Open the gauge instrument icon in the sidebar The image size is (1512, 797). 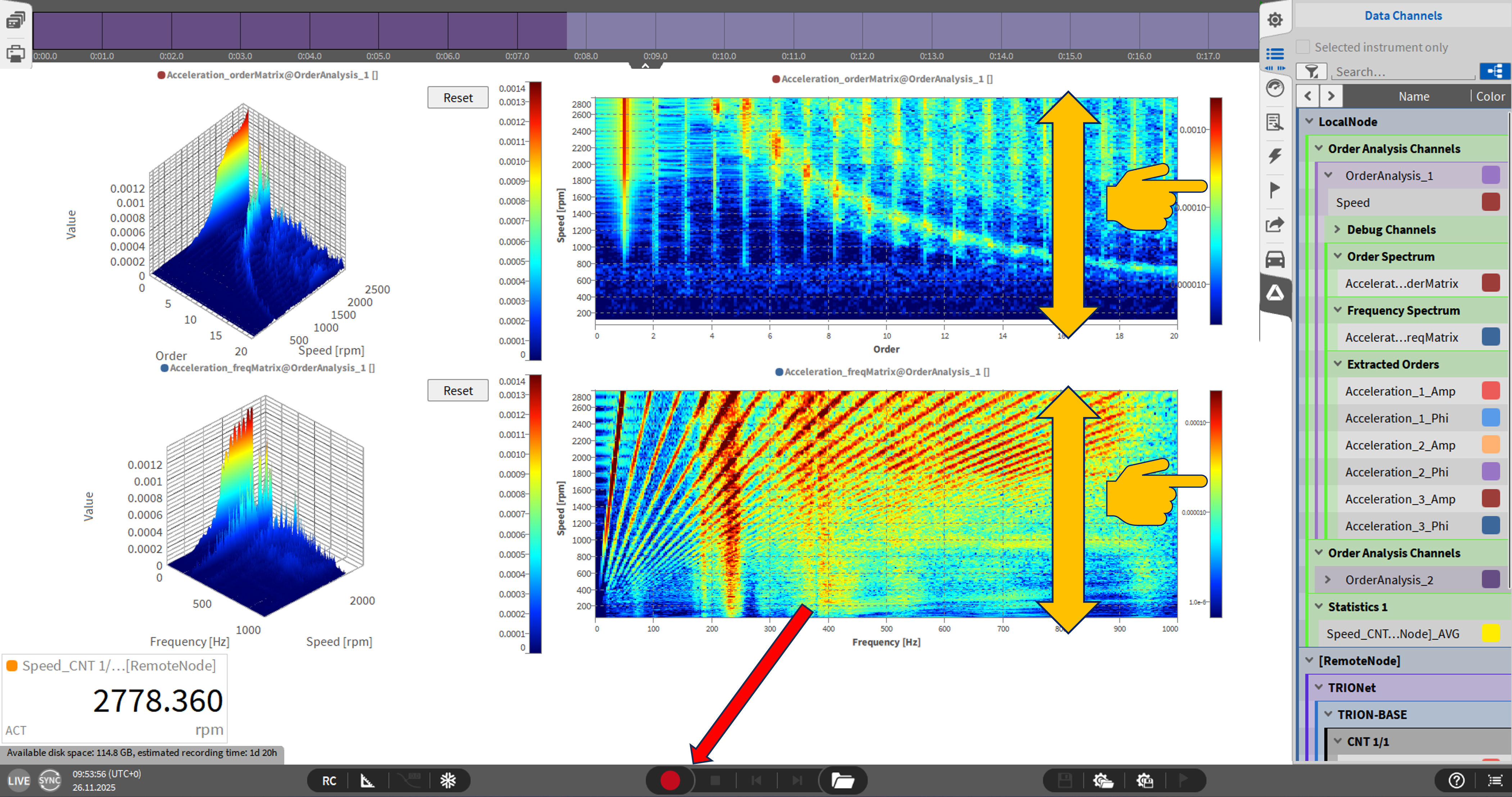pyautogui.click(x=1275, y=88)
